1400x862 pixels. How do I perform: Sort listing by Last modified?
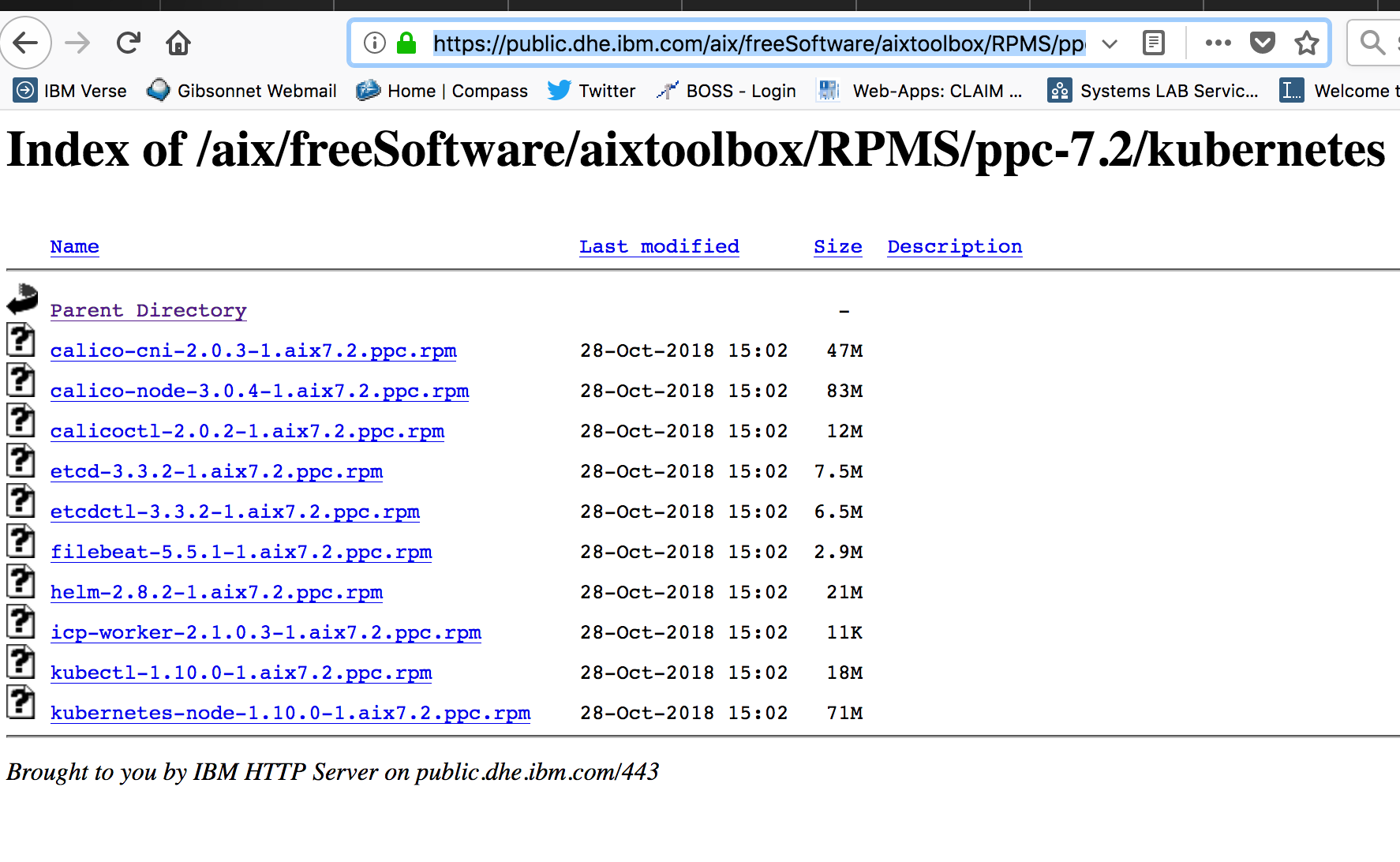click(x=659, y=246)
